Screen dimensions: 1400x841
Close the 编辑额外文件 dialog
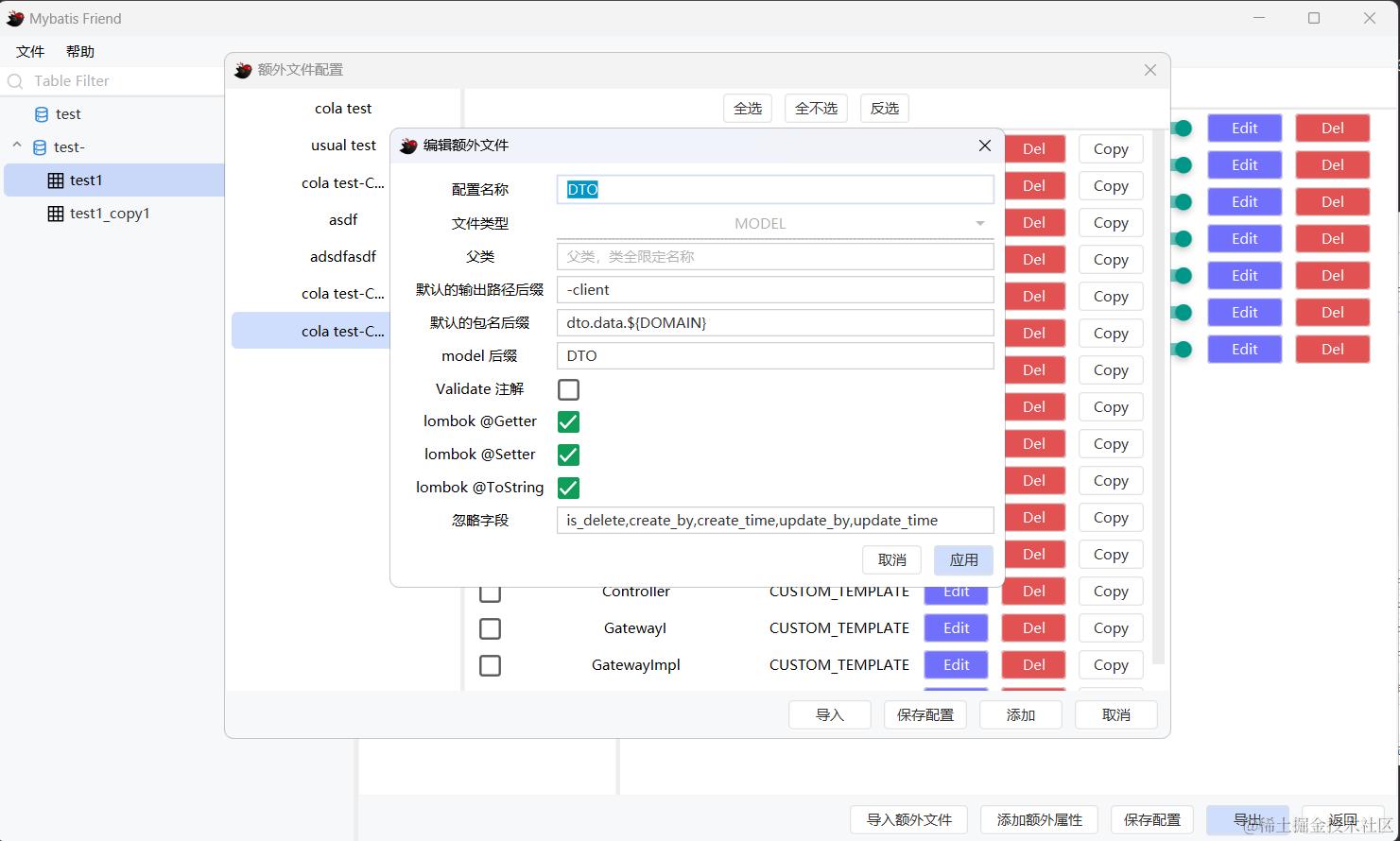pyautogui.click(x=985, y=146)
